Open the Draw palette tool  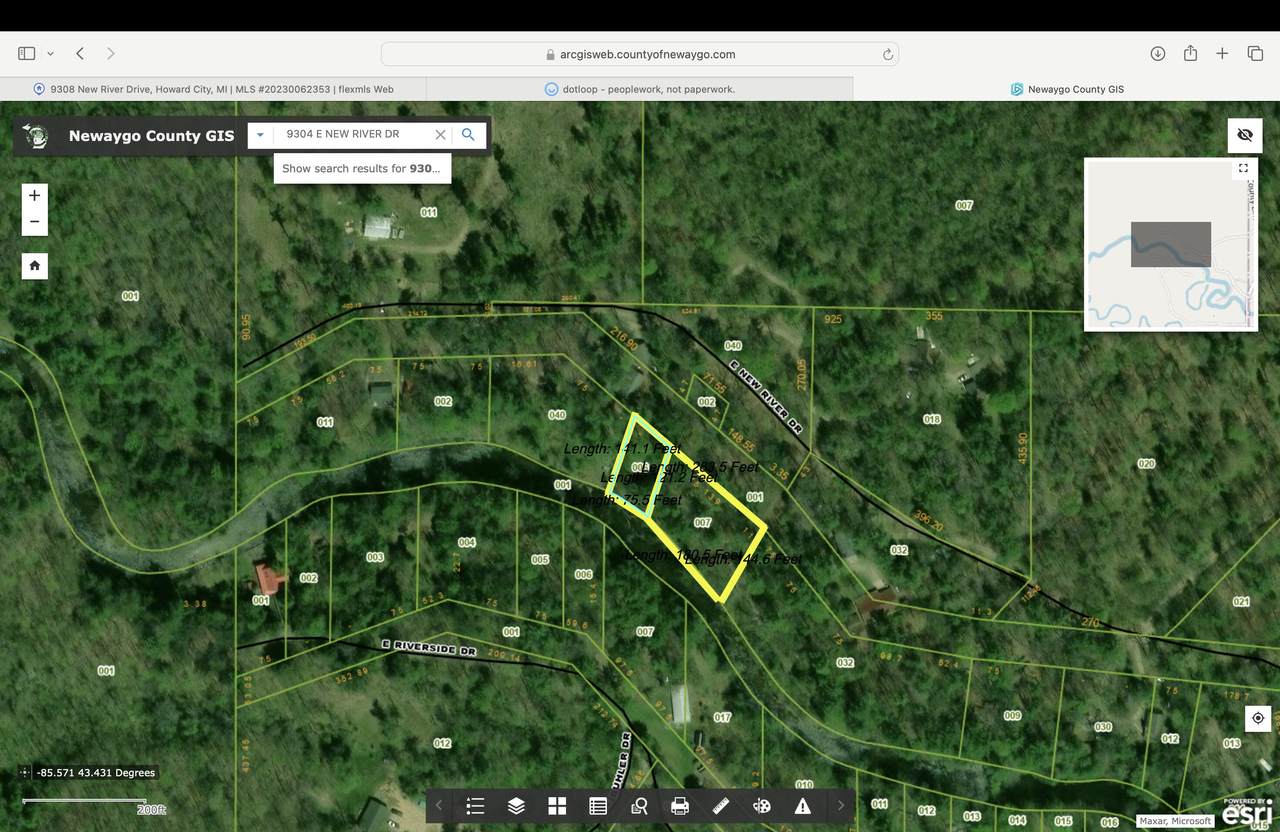(x=762, y=806)
